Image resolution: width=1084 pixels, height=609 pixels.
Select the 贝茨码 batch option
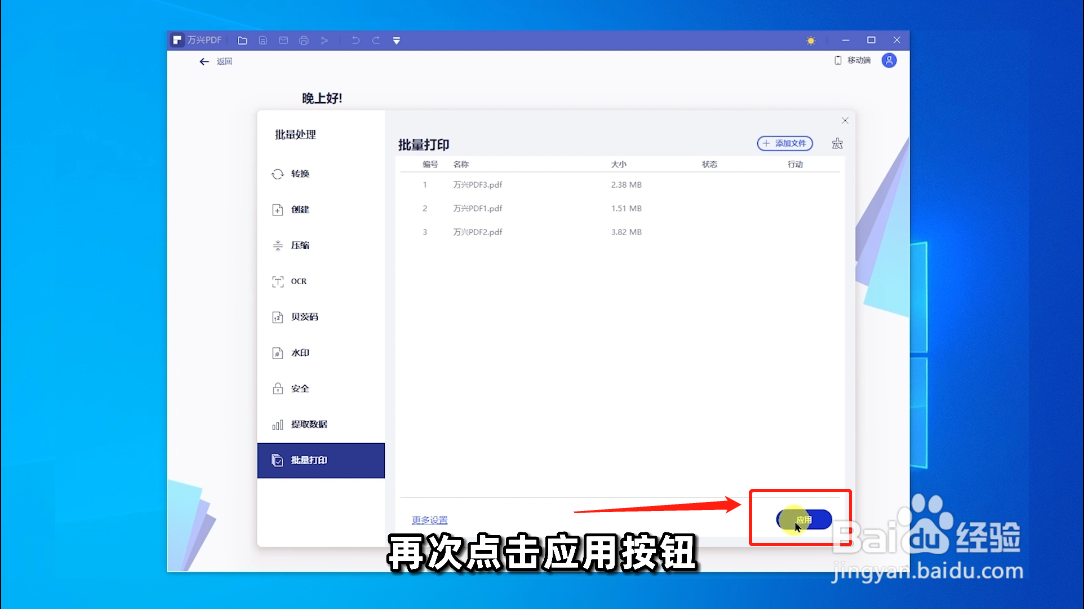pos(321,317)
